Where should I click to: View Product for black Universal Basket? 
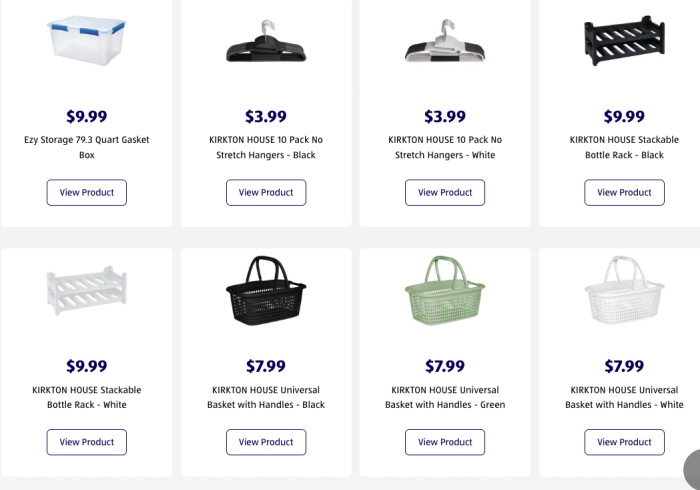tap(266, 442)
